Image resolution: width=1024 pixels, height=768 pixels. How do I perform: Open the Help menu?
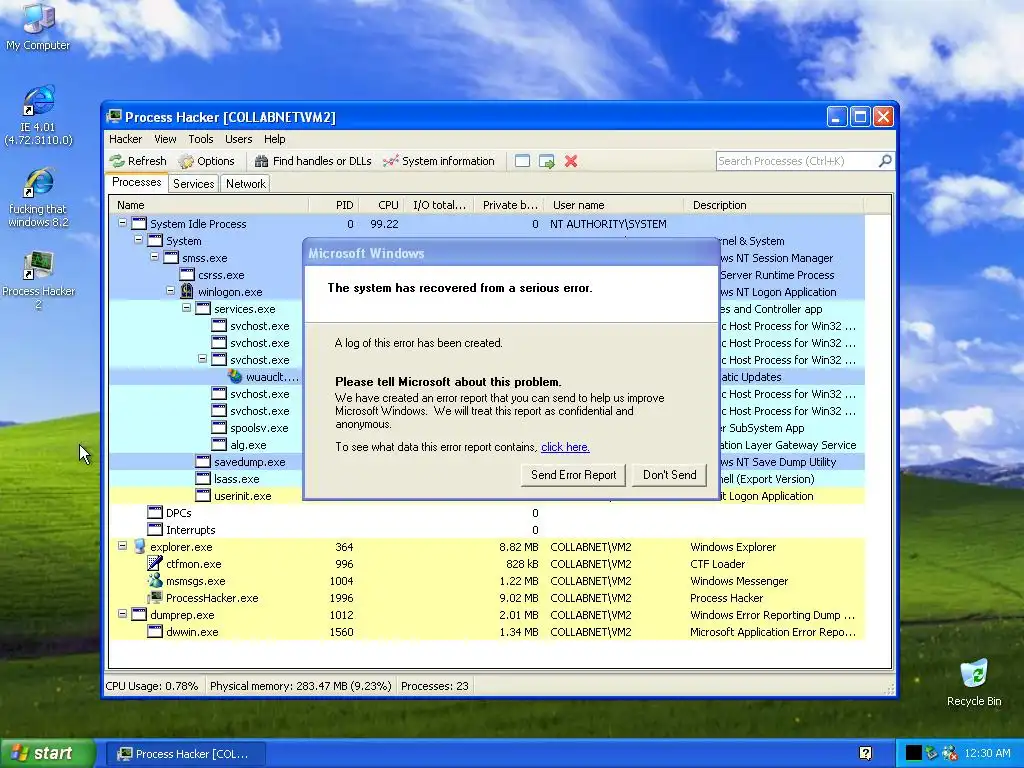coord(275,139)
